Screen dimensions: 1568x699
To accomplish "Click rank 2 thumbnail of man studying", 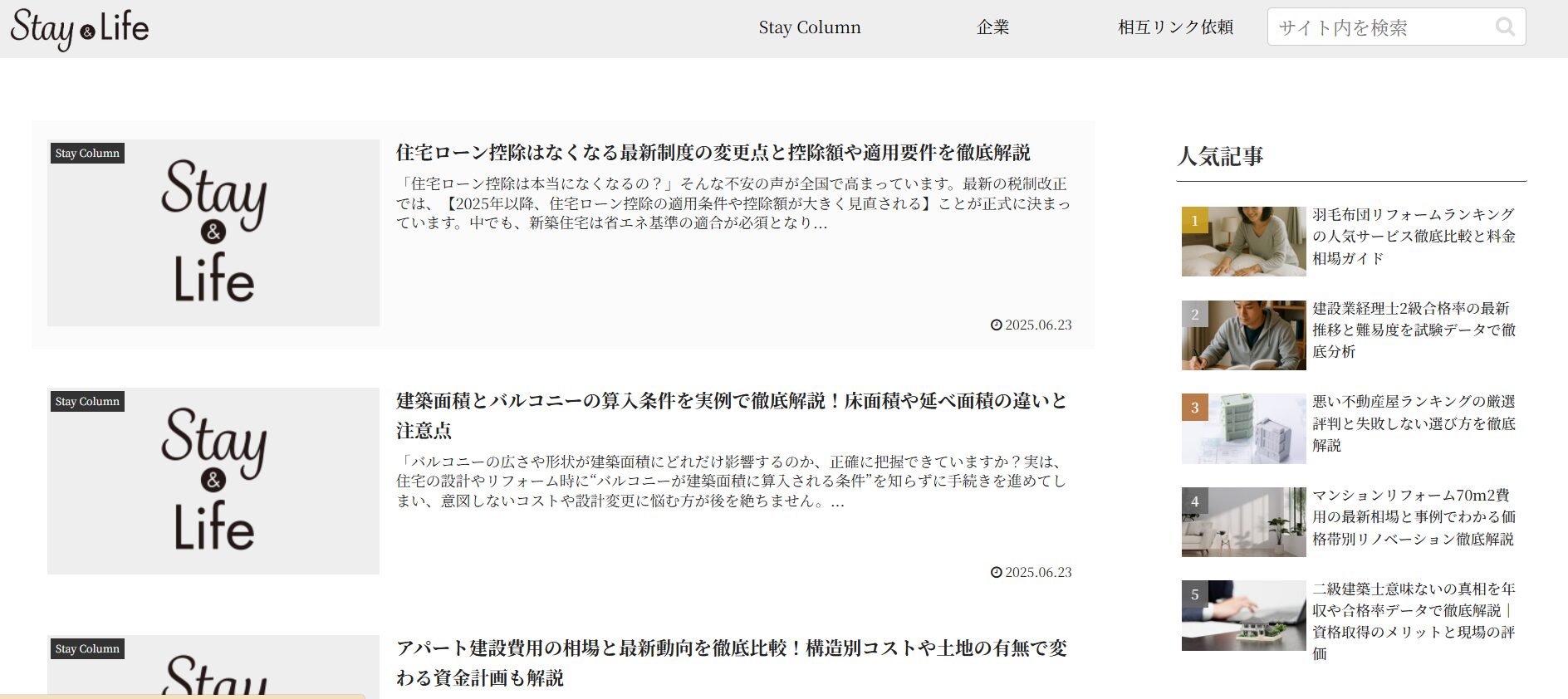I will [x=1244, y=335].
